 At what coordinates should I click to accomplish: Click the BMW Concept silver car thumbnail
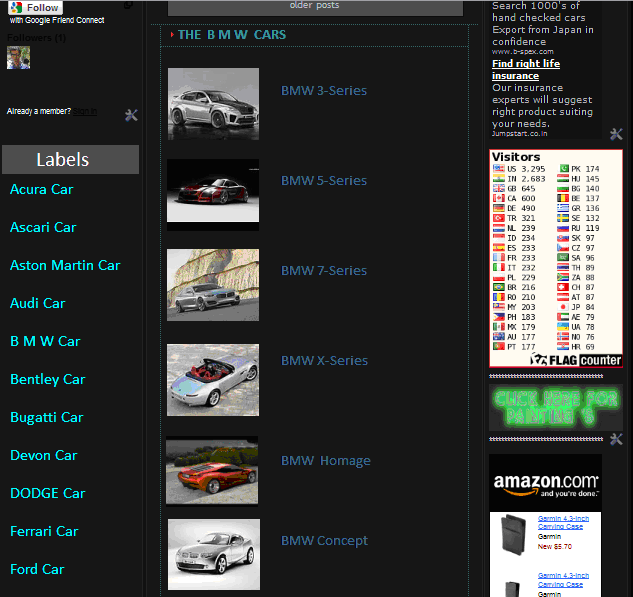[214, 554]
